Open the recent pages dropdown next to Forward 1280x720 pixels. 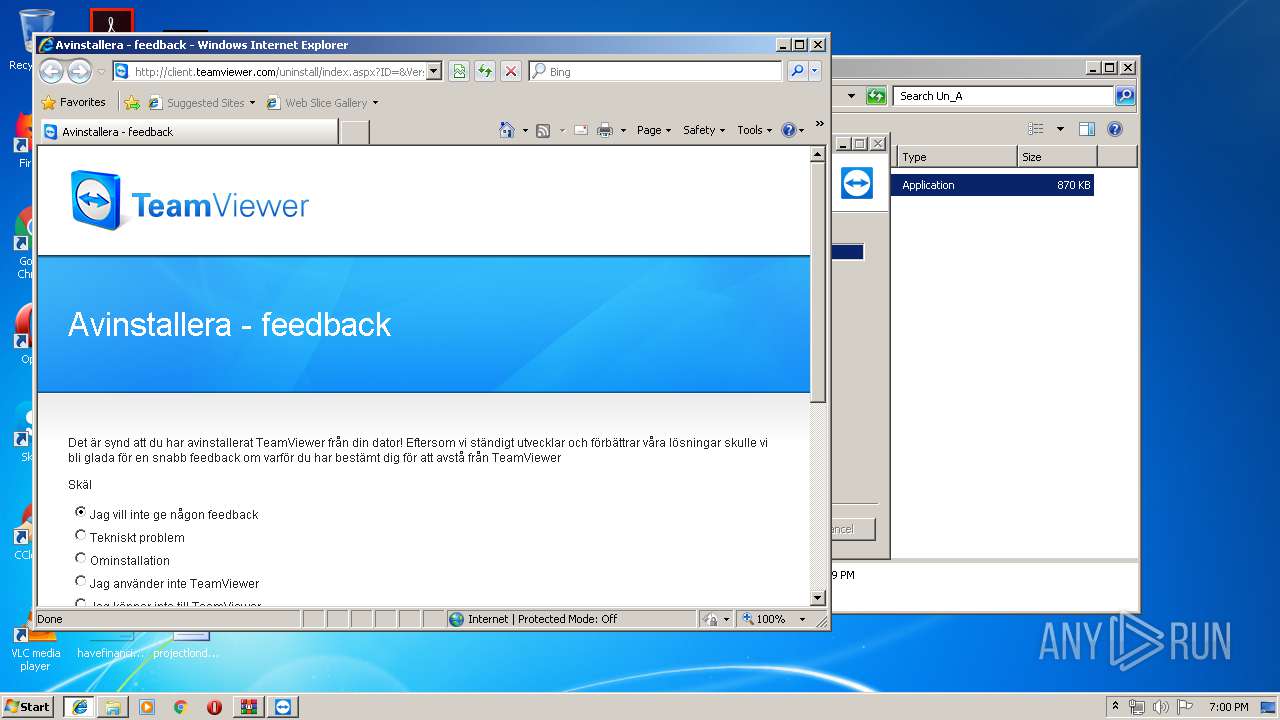101,72
